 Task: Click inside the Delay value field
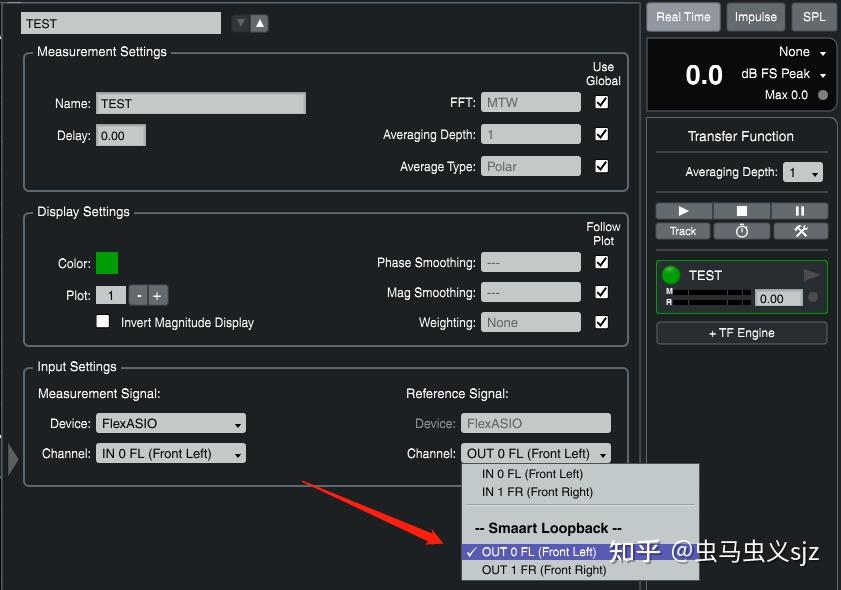[x=120, y=134]
